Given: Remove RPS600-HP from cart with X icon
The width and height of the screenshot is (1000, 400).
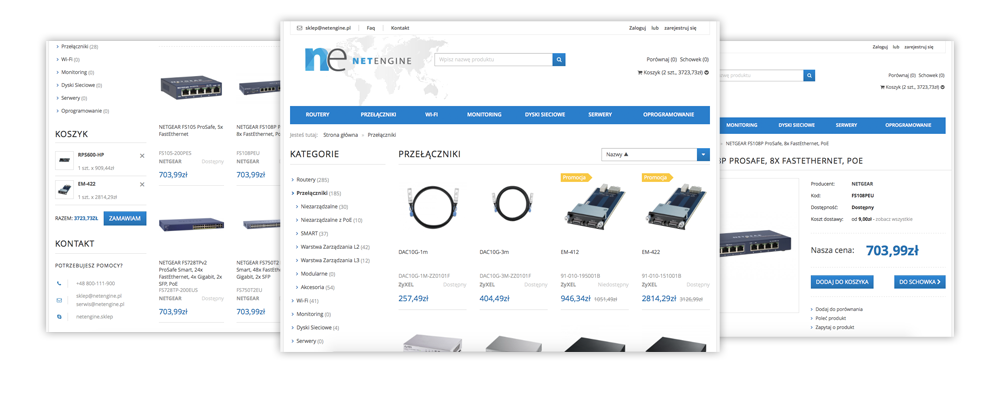Looking at the screenshot, I should coord(142,156).
